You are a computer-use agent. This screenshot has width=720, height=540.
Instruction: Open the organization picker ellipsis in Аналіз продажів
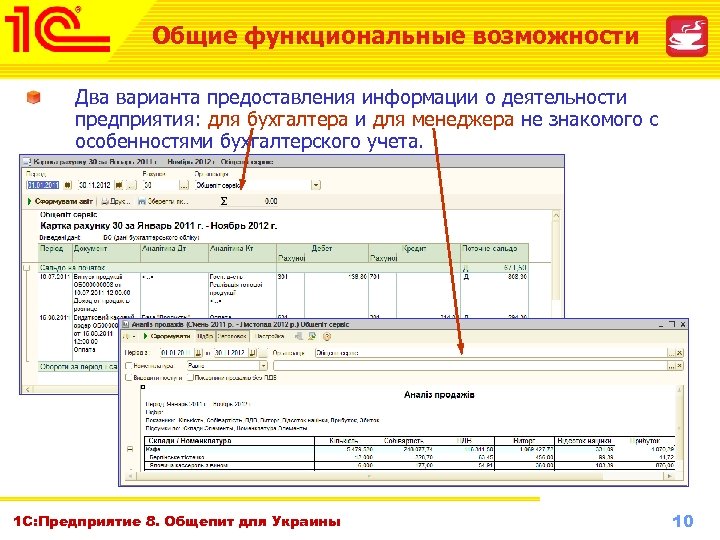[671, 353]
